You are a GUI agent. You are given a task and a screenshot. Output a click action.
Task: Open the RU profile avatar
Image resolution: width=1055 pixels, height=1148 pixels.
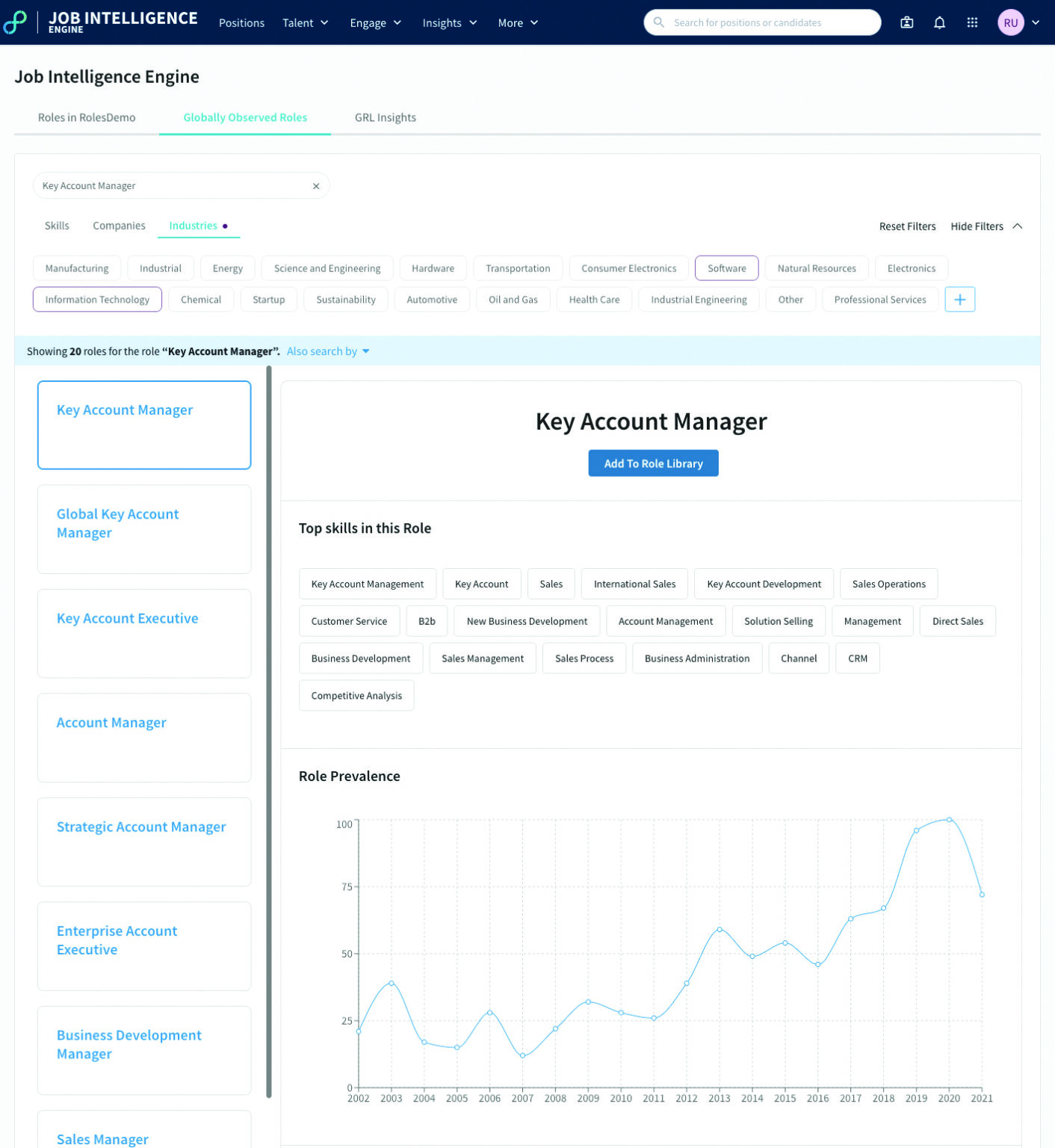click(1010, 22)
